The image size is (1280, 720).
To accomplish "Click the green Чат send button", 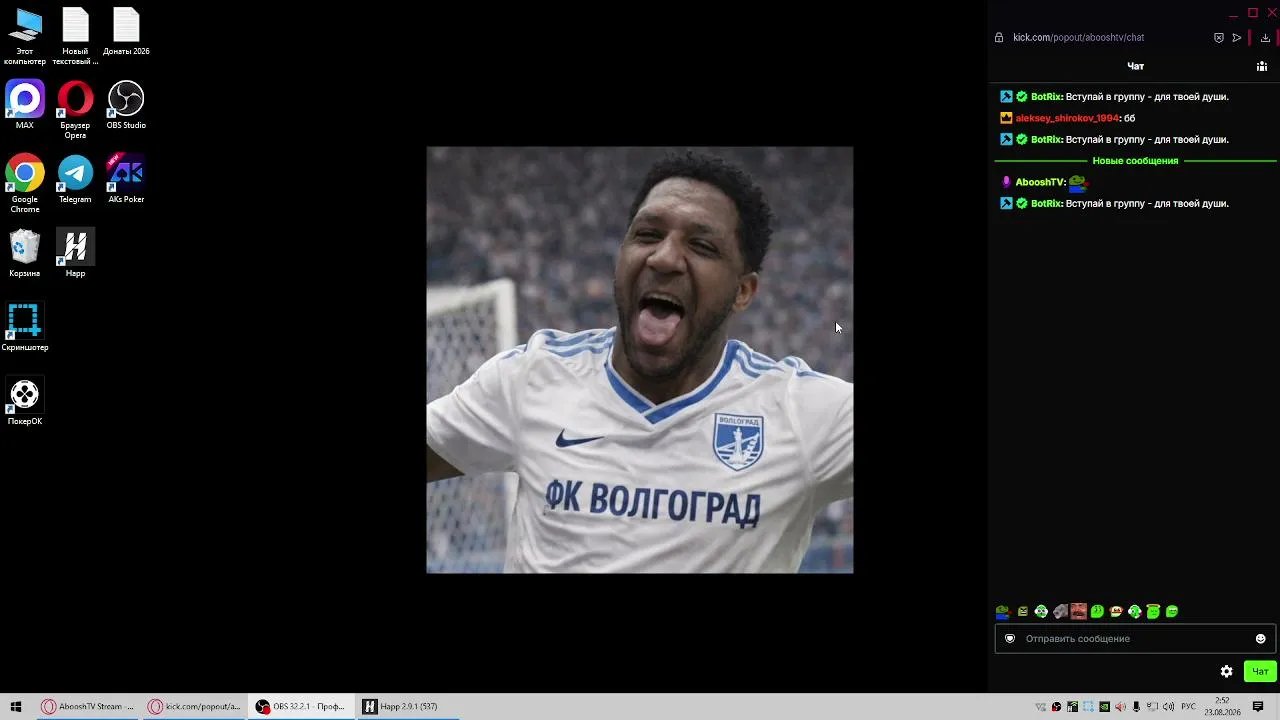I will pos(1260,672).
